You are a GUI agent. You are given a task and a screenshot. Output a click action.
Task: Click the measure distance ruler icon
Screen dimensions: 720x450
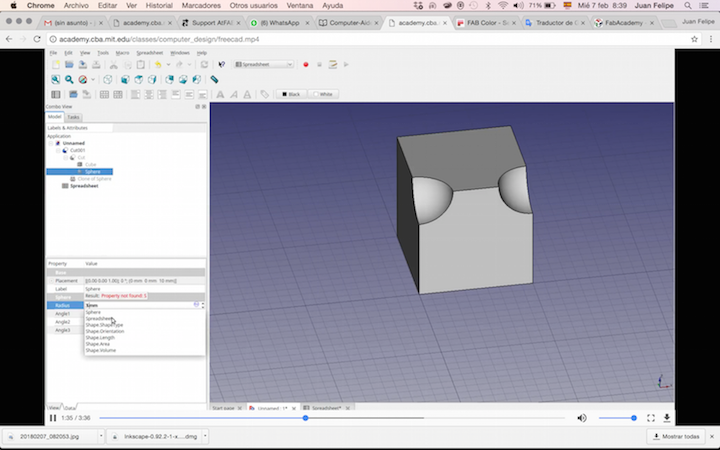click(213, 79)
